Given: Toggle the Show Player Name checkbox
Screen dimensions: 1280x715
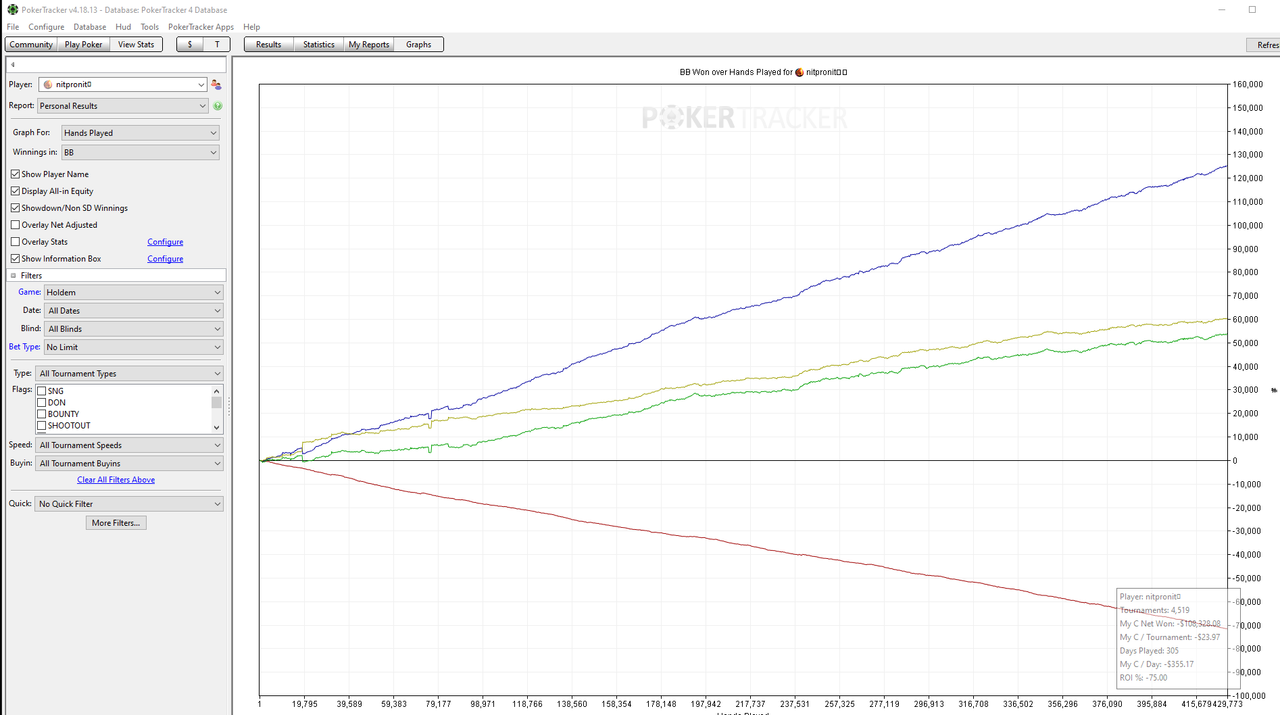Looking at the screenshot, I should click(x=15, y=174).
